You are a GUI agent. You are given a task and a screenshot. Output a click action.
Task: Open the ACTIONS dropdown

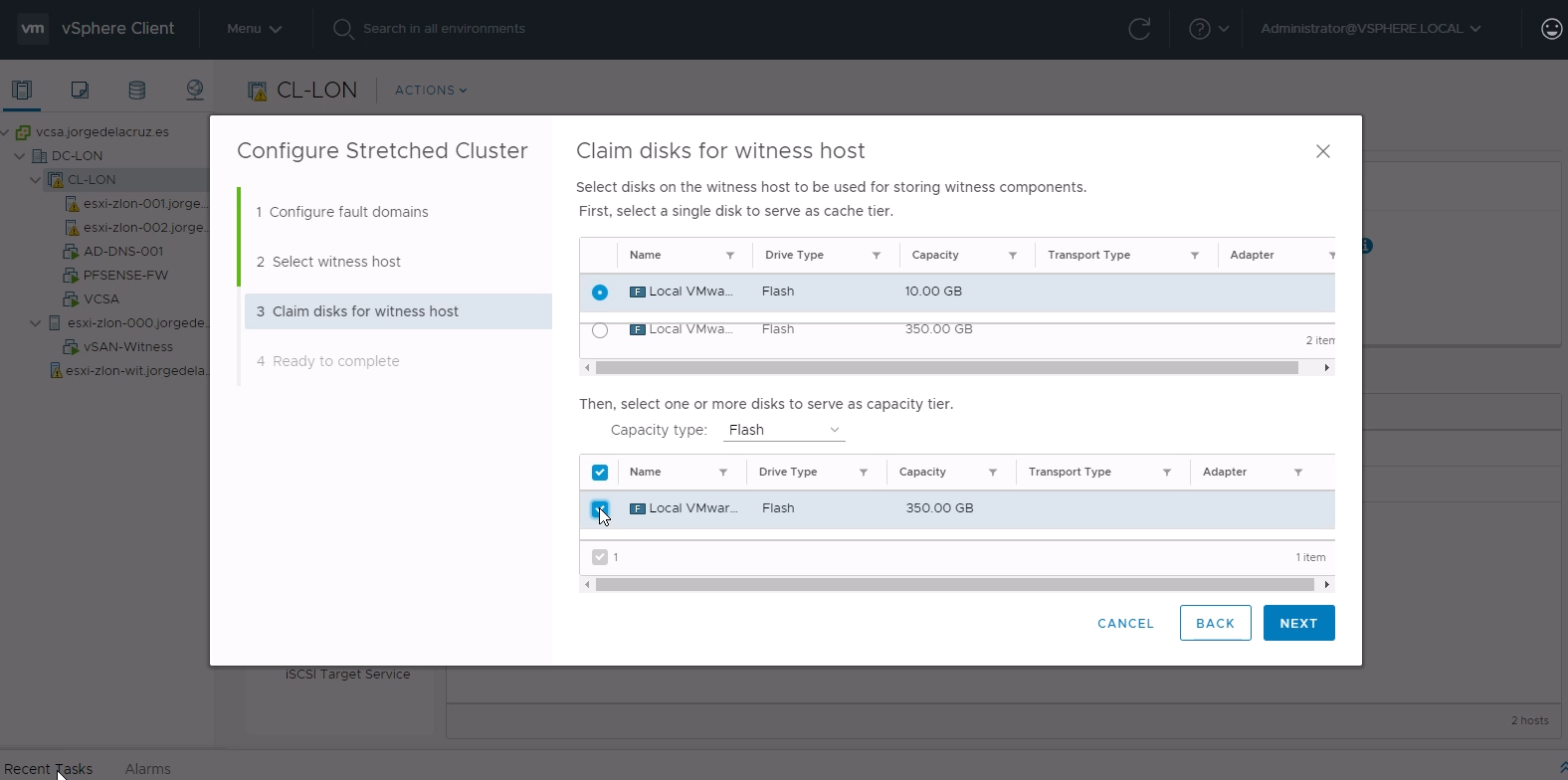click(x=431, y=91)
